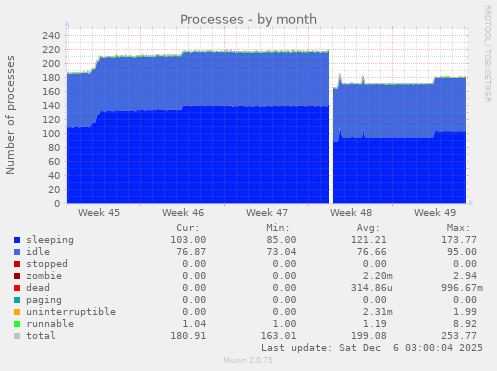Click the 'sleeping' legend label
The height and width of the screenshot is (371, 497).
50,240
